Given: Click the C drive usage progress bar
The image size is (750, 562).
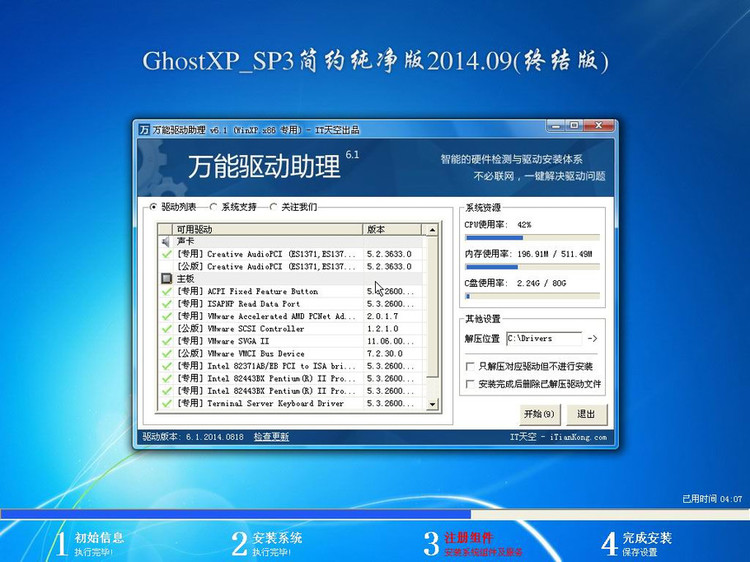Looking at the screenshot, I should 532,296.
